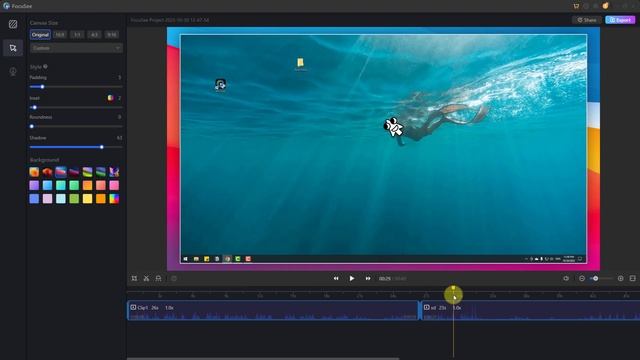Choose the dark red wave wallpaper background
Image resolution: width=640 pixels, height=360 pixels.
click(74, 172)
